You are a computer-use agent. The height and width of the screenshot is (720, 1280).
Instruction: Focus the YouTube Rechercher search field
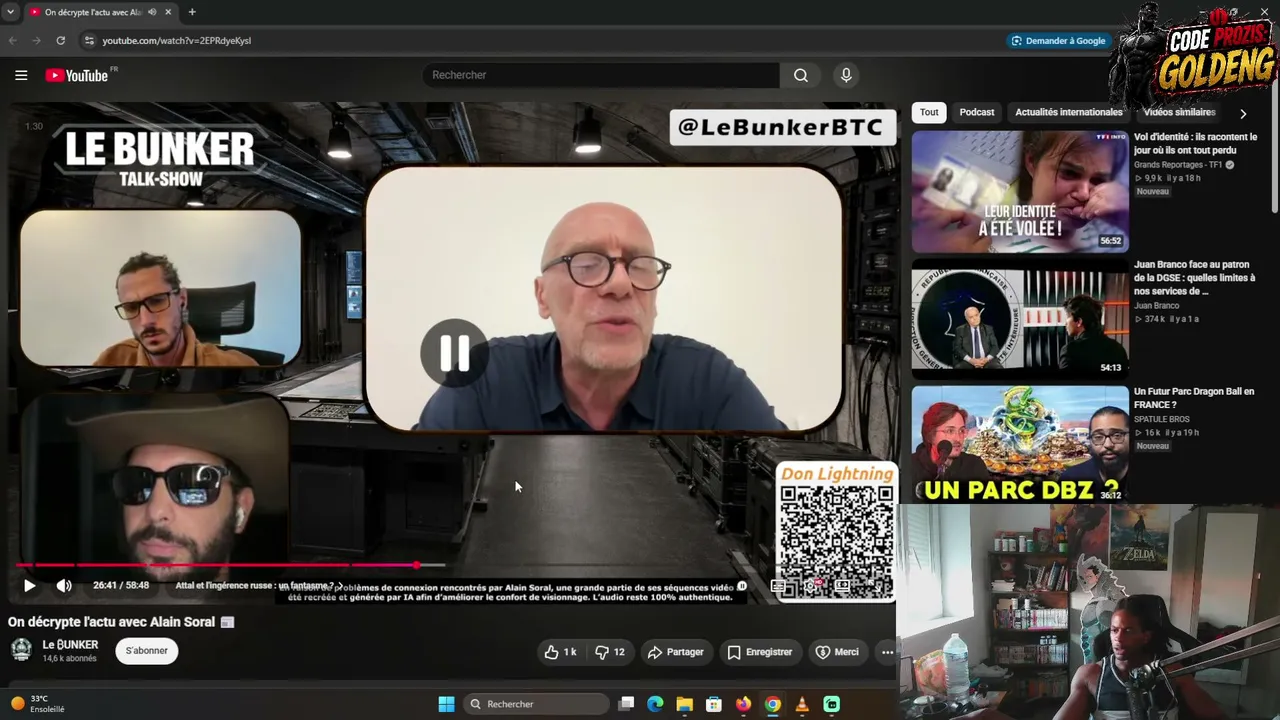[601, 75]
